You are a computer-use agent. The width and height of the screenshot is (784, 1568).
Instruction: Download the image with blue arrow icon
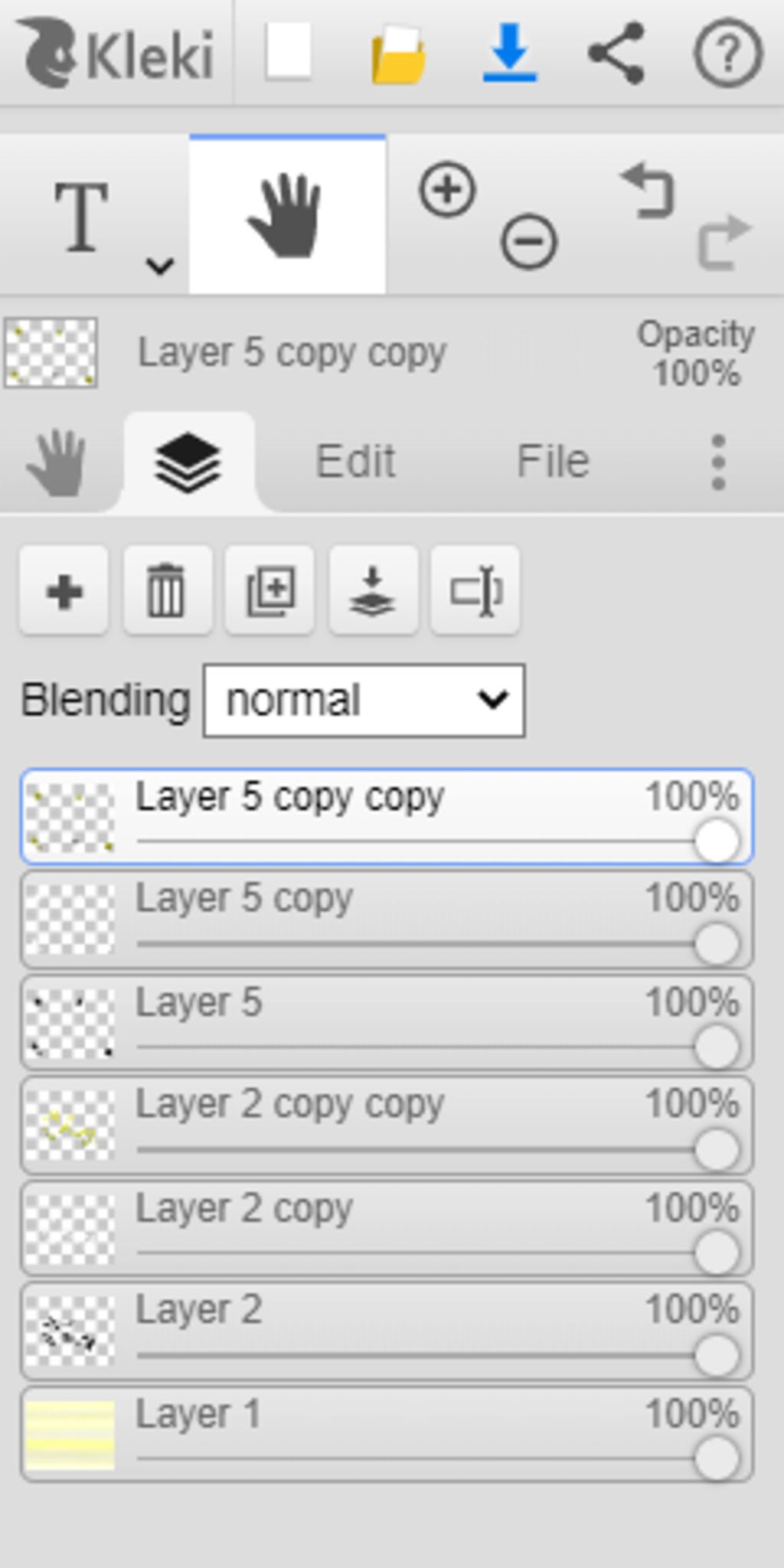[509, 52]
